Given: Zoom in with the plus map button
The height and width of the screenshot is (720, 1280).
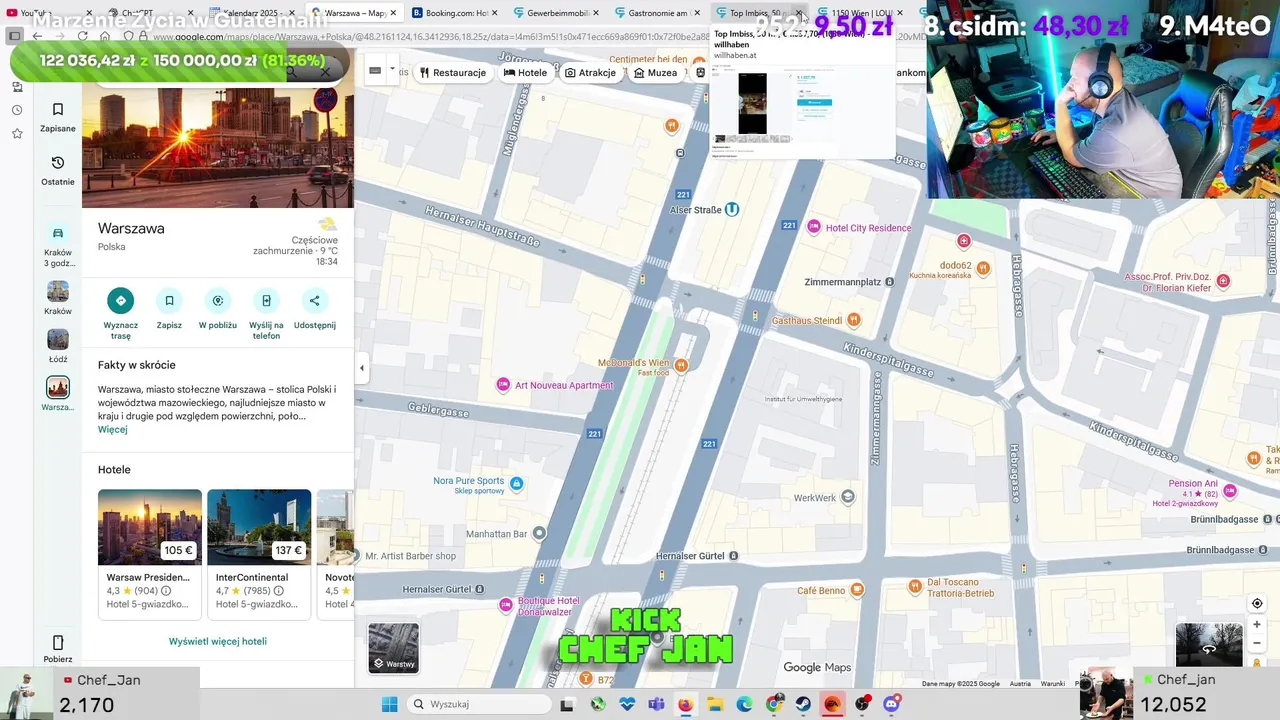Looking at the screenshot, I should pos(1257,624).
